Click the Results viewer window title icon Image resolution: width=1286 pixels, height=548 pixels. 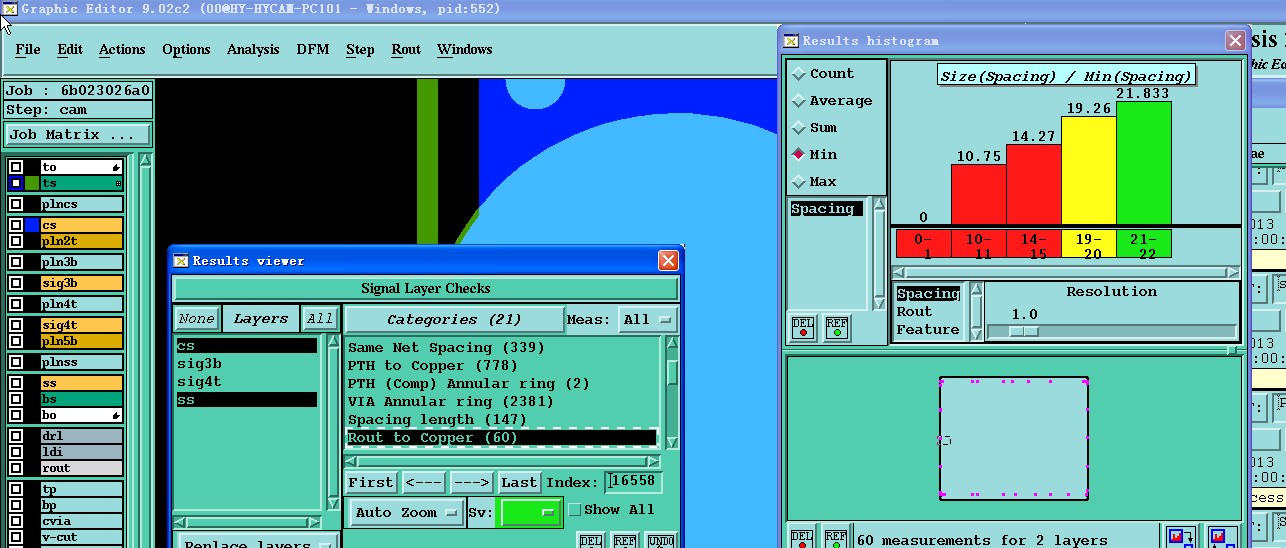[181, 261]
